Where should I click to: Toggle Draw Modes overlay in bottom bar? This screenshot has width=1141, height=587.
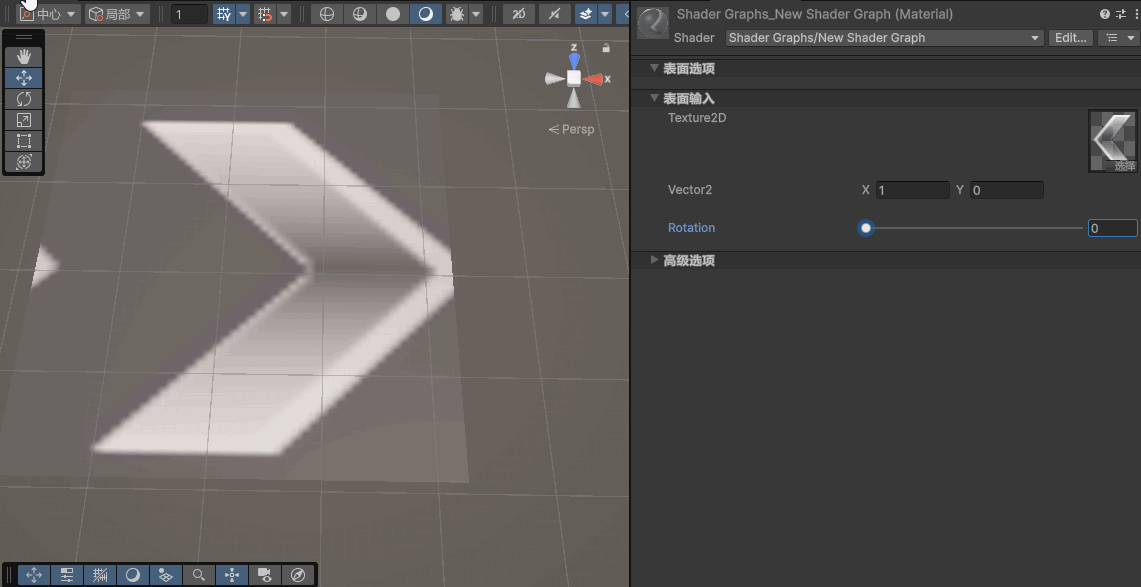132,575
